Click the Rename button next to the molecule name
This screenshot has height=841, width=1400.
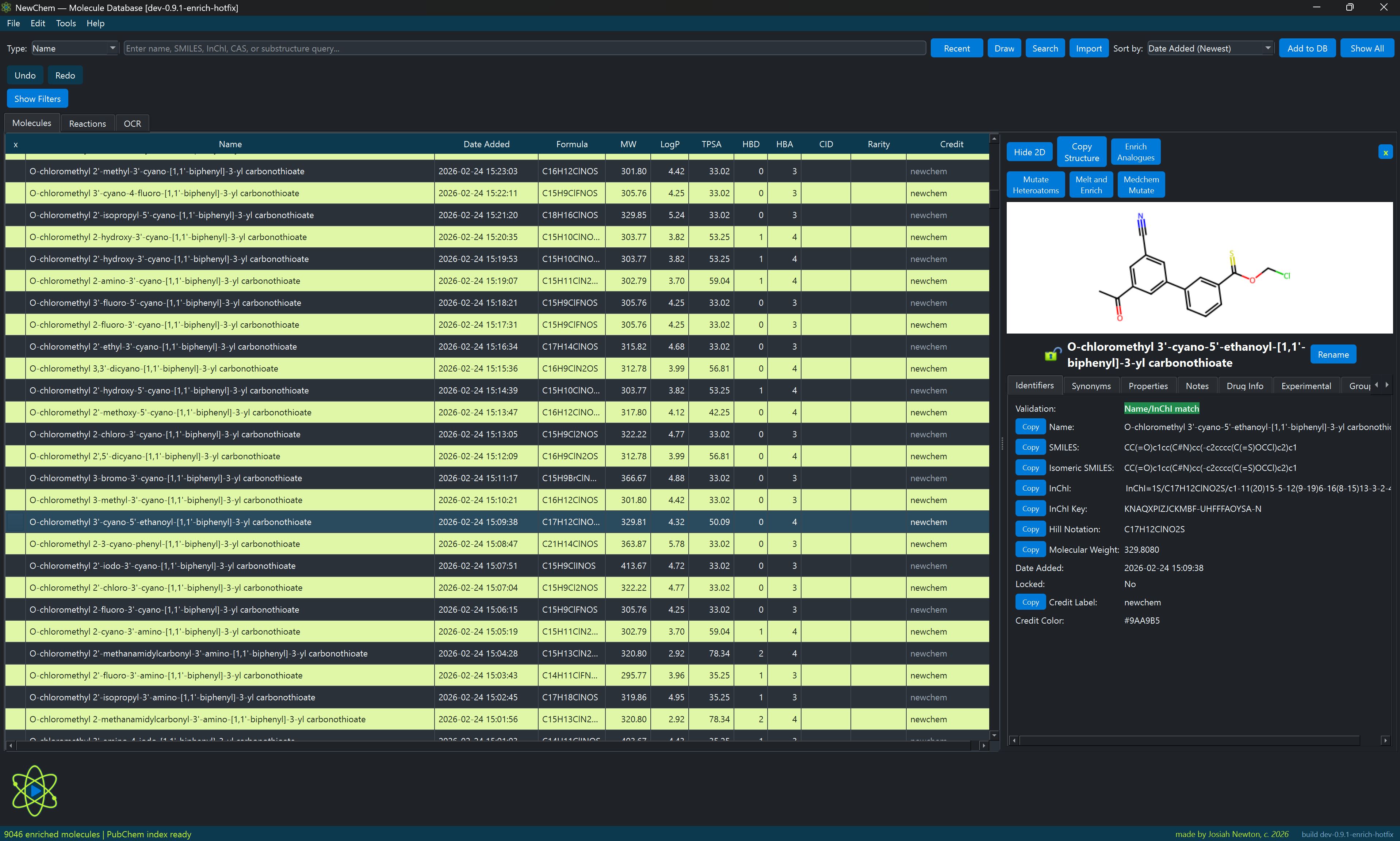coord(1333,354)
